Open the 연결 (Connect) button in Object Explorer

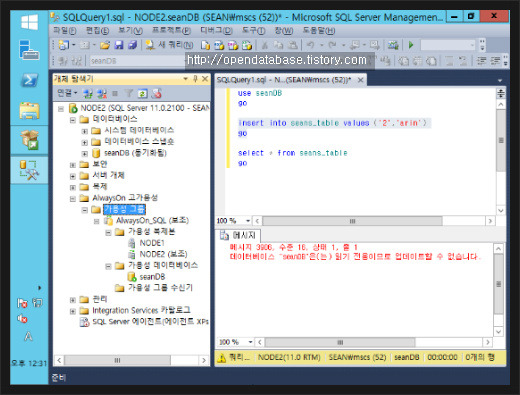coord(67,93)
